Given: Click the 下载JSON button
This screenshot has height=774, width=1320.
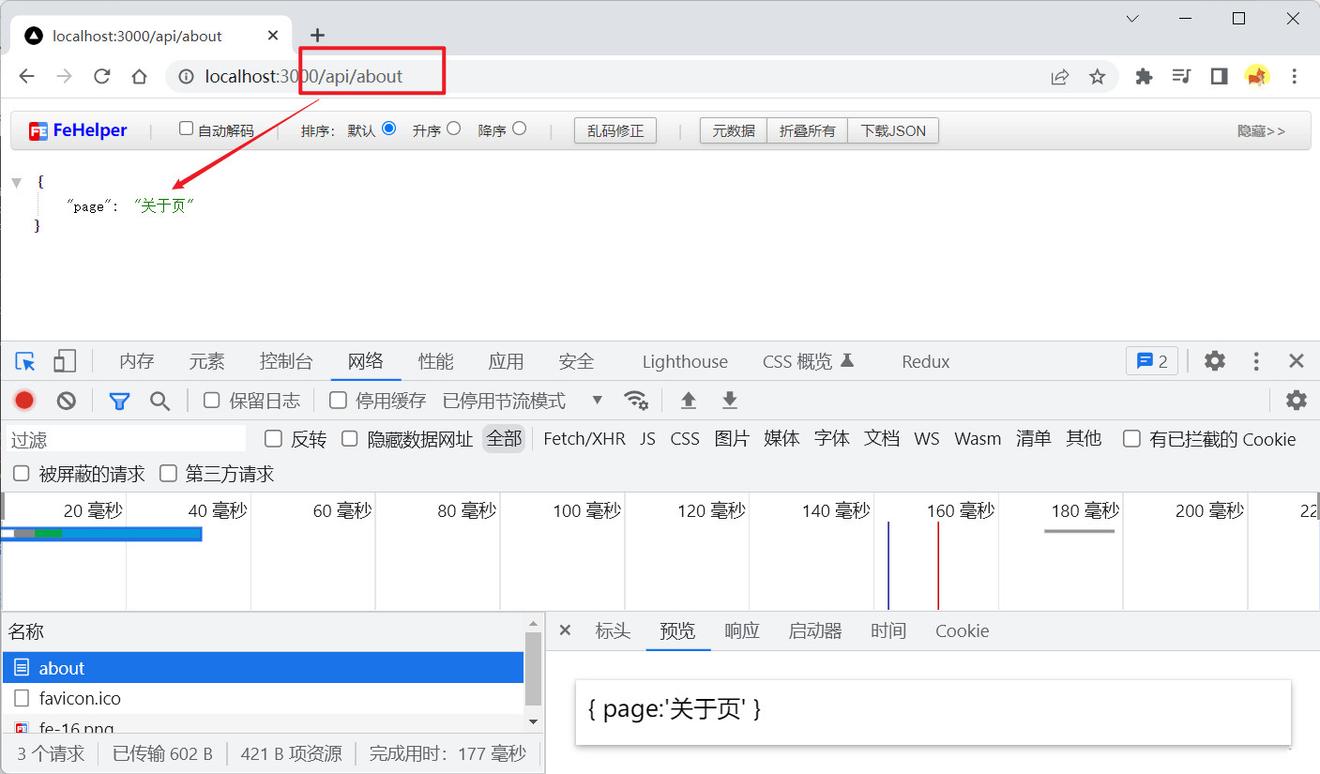Looking at the screenshot, I should click(x=893, y=130).
